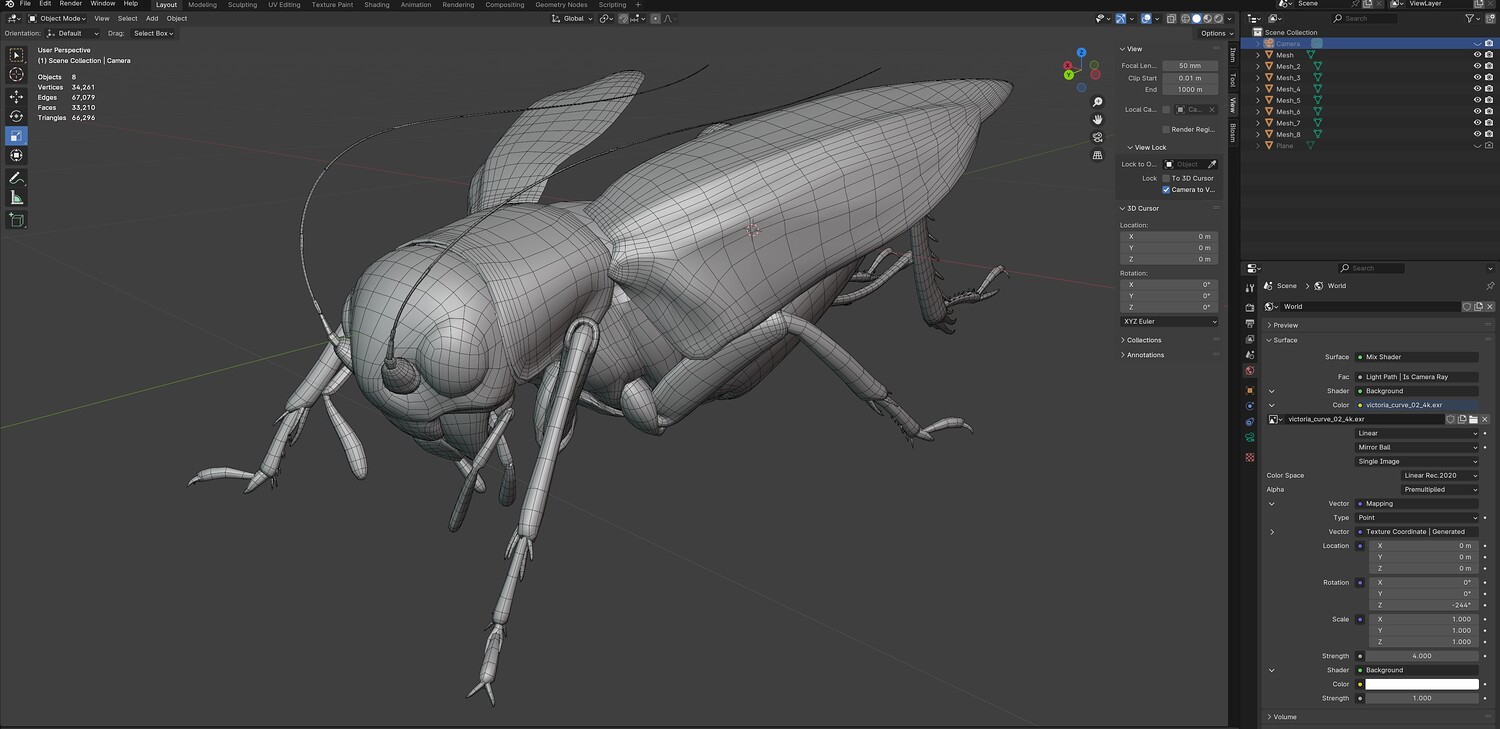Choose the Move tool

pyautogui.click(x=16, y=97)
